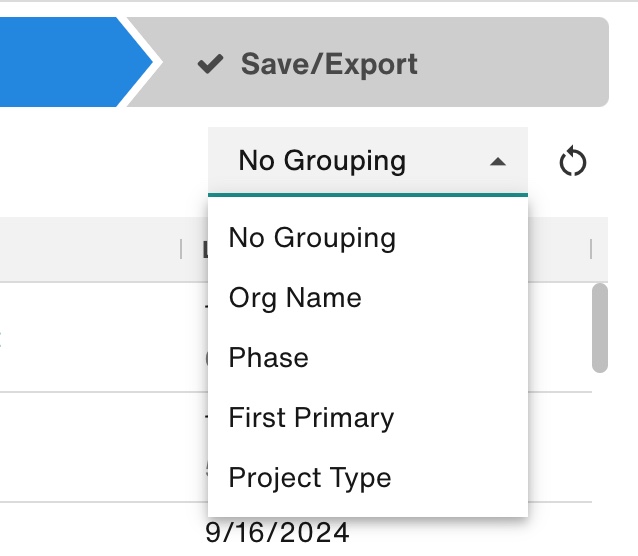
Task: Click the column divider at far right header
Action: coord(591,249)
